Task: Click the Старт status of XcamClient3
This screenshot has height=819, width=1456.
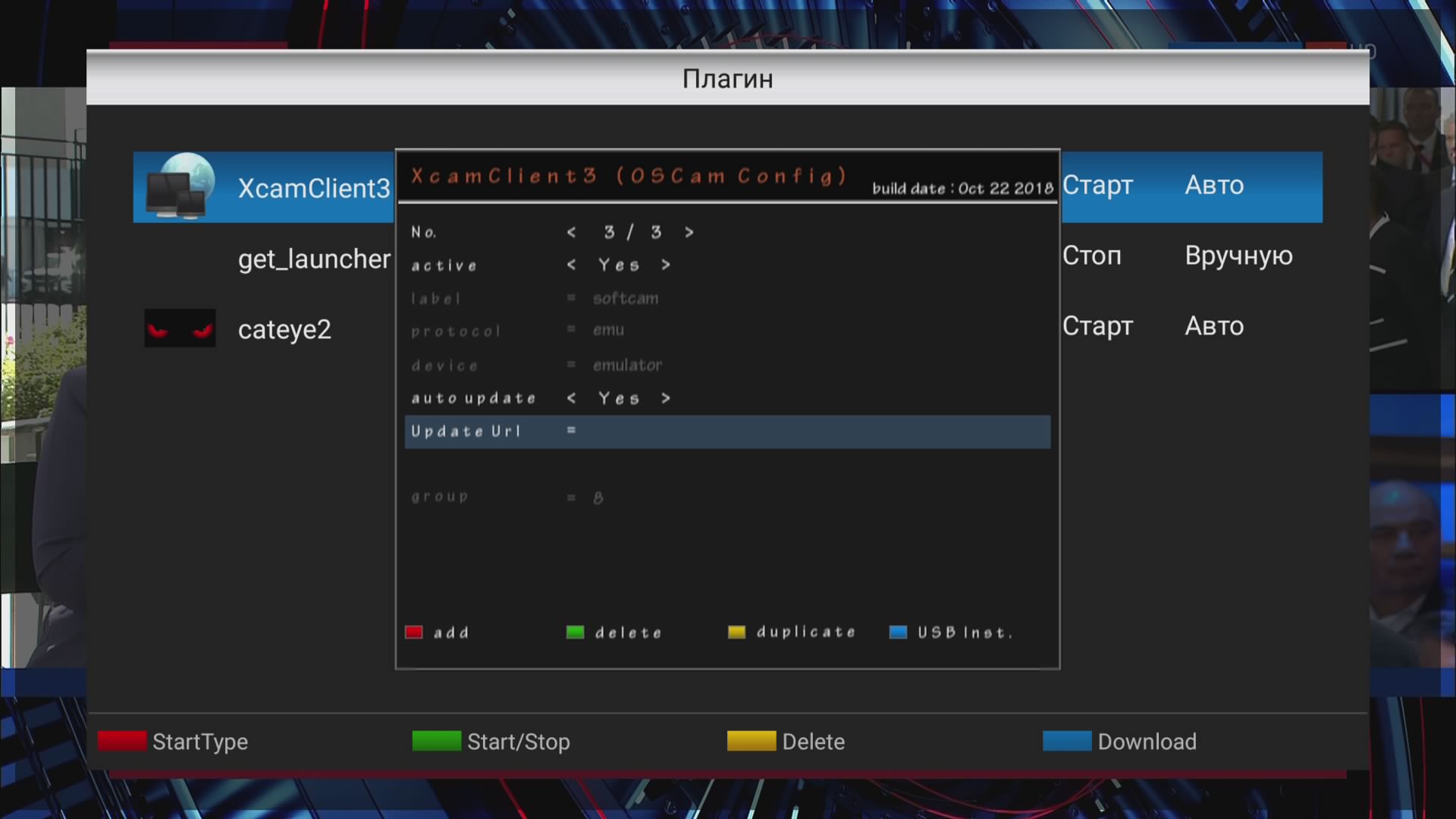Action: point(1097,185)
